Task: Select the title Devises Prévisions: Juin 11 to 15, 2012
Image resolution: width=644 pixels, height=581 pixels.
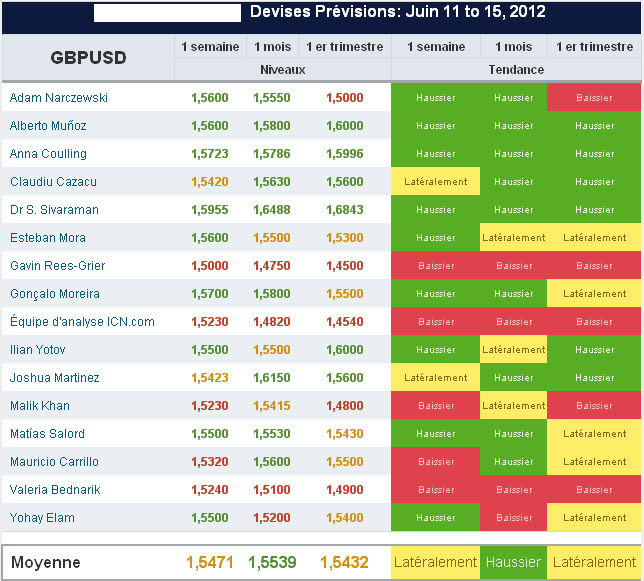Action: click(x=398, y=11)
